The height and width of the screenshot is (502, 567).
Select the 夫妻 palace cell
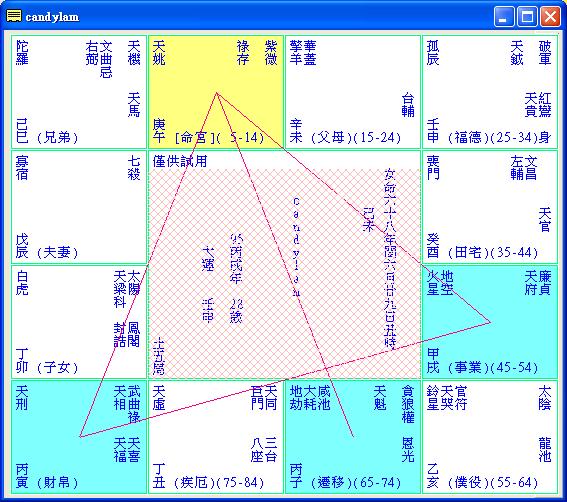(x=79, y=207)
